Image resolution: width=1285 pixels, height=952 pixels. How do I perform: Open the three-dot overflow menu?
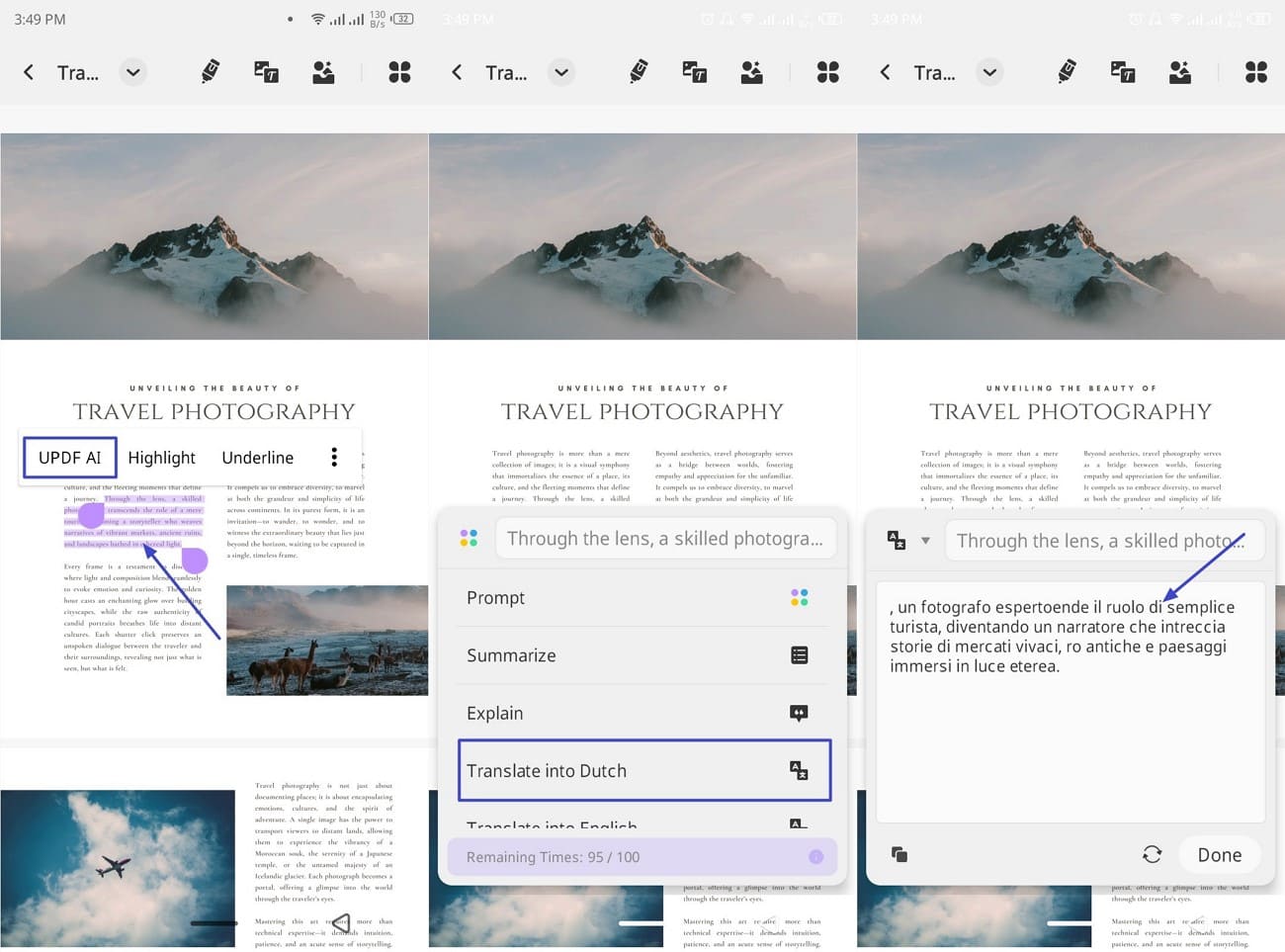tap(334, 457)
